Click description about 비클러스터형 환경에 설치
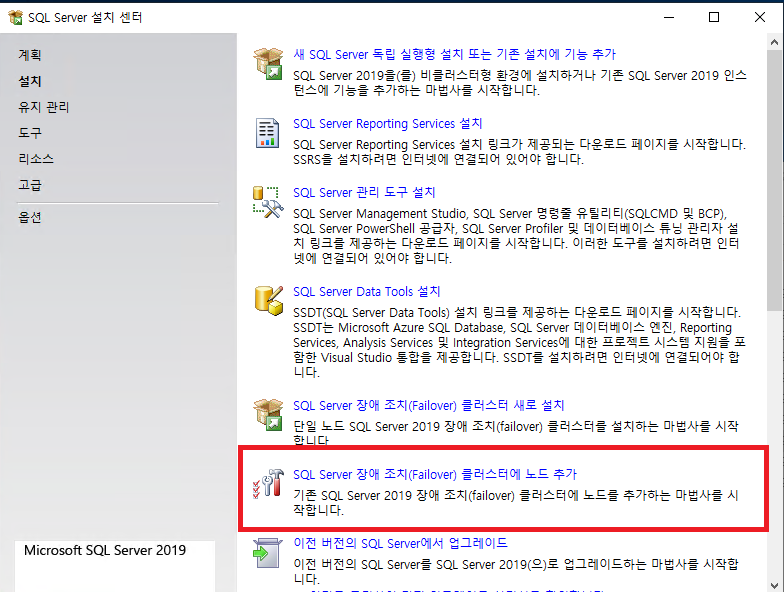This screenshot has width=784, height=592. click(520, 82)
